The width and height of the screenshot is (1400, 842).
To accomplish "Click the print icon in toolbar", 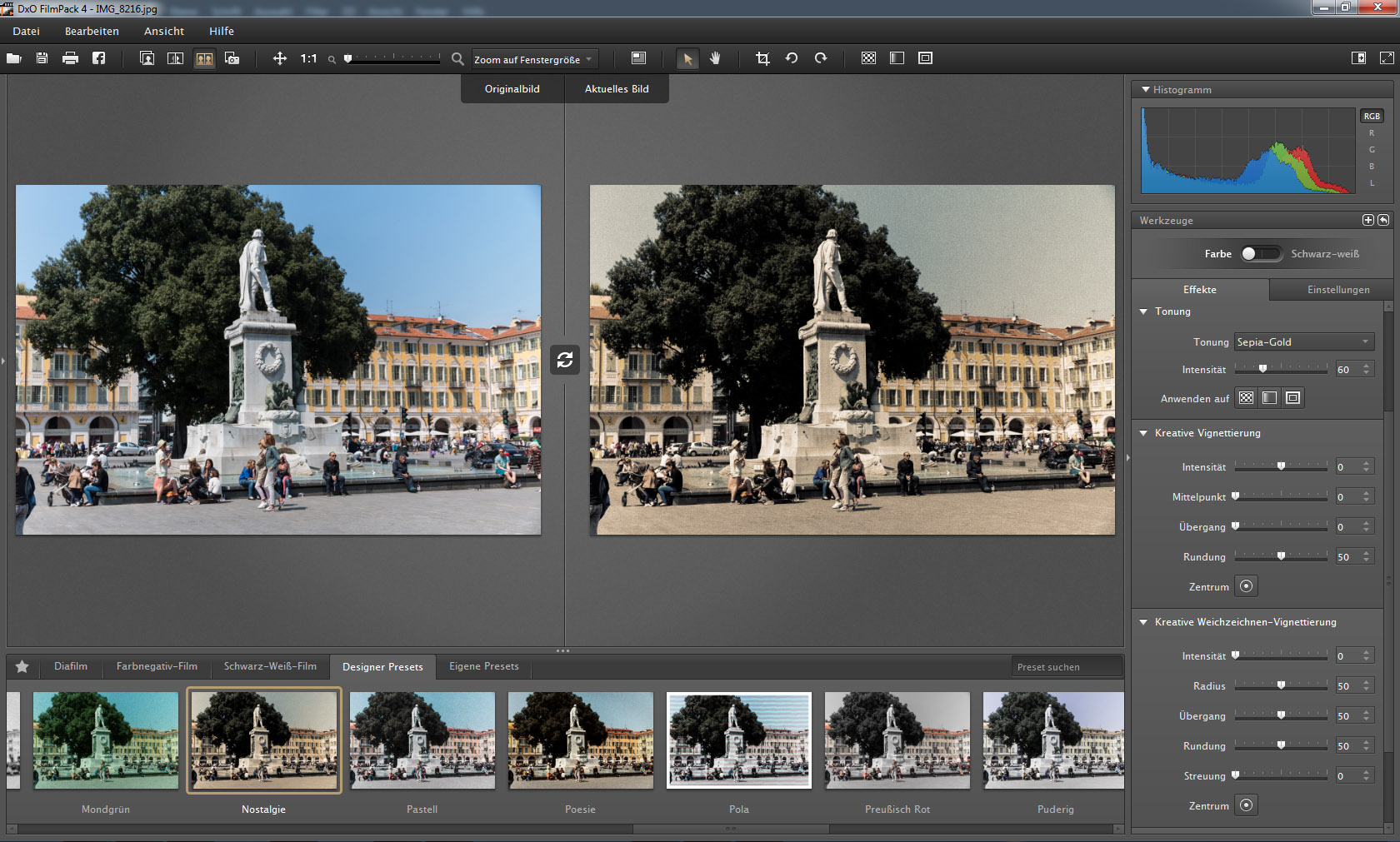I will [70, 58].
